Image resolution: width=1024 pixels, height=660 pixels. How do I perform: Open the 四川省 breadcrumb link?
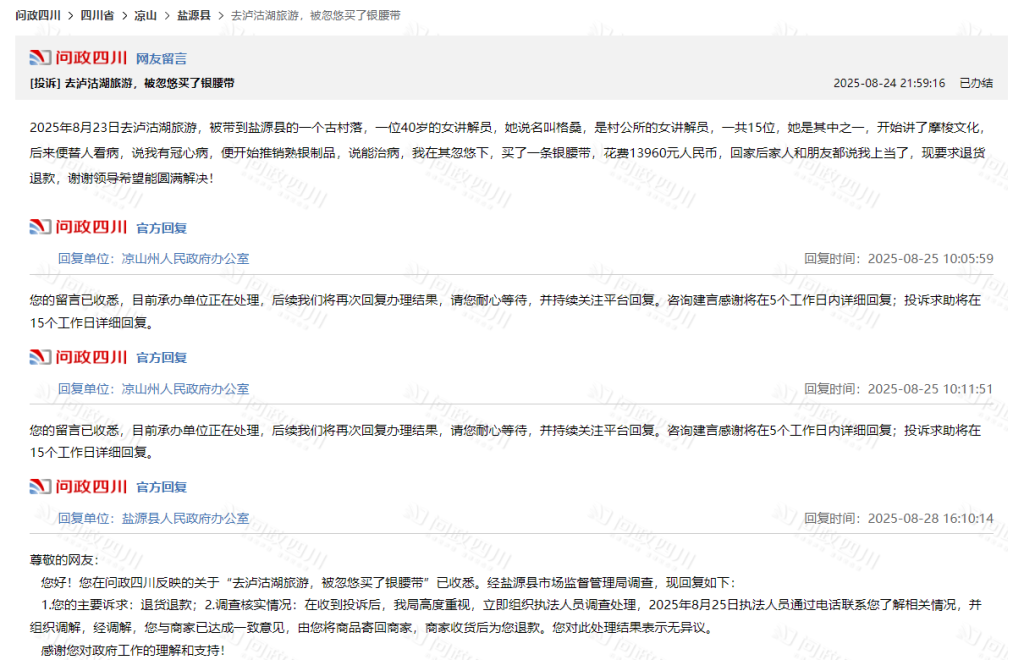(96, 16)
